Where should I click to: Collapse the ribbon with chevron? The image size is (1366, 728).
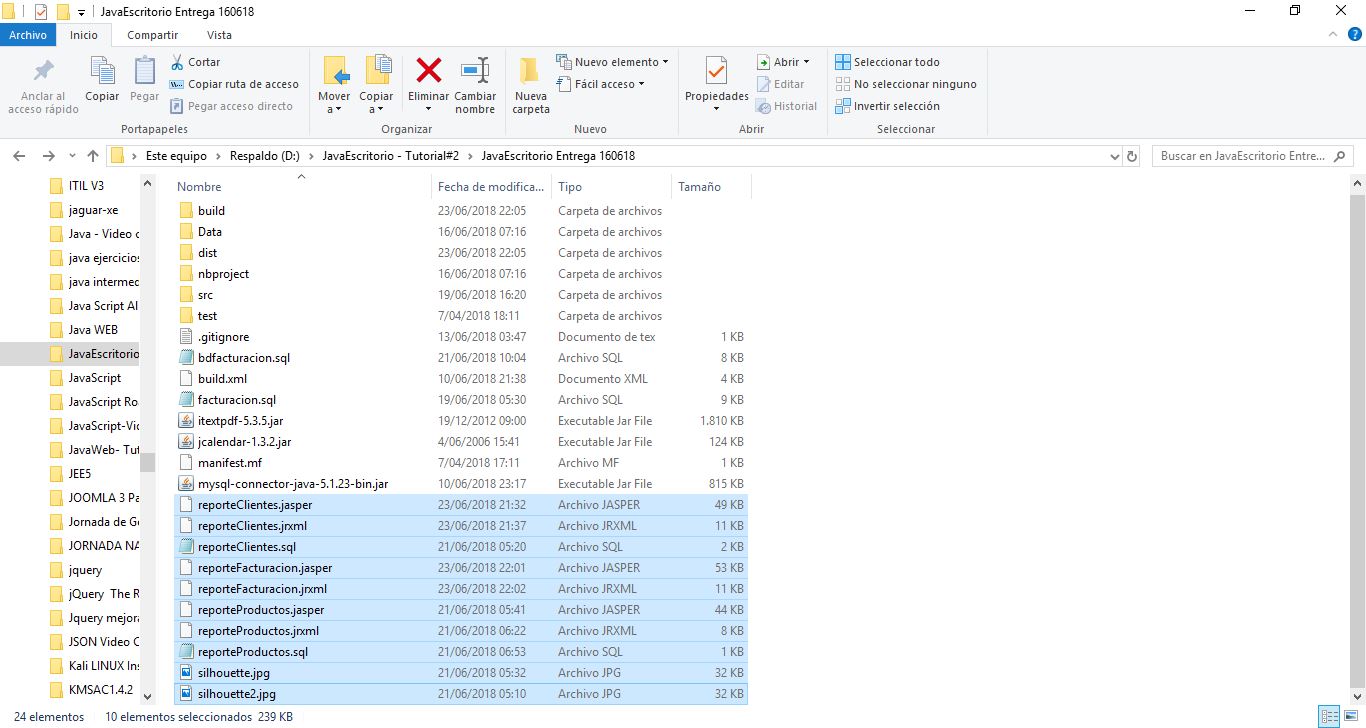[x=1333, y=35]
